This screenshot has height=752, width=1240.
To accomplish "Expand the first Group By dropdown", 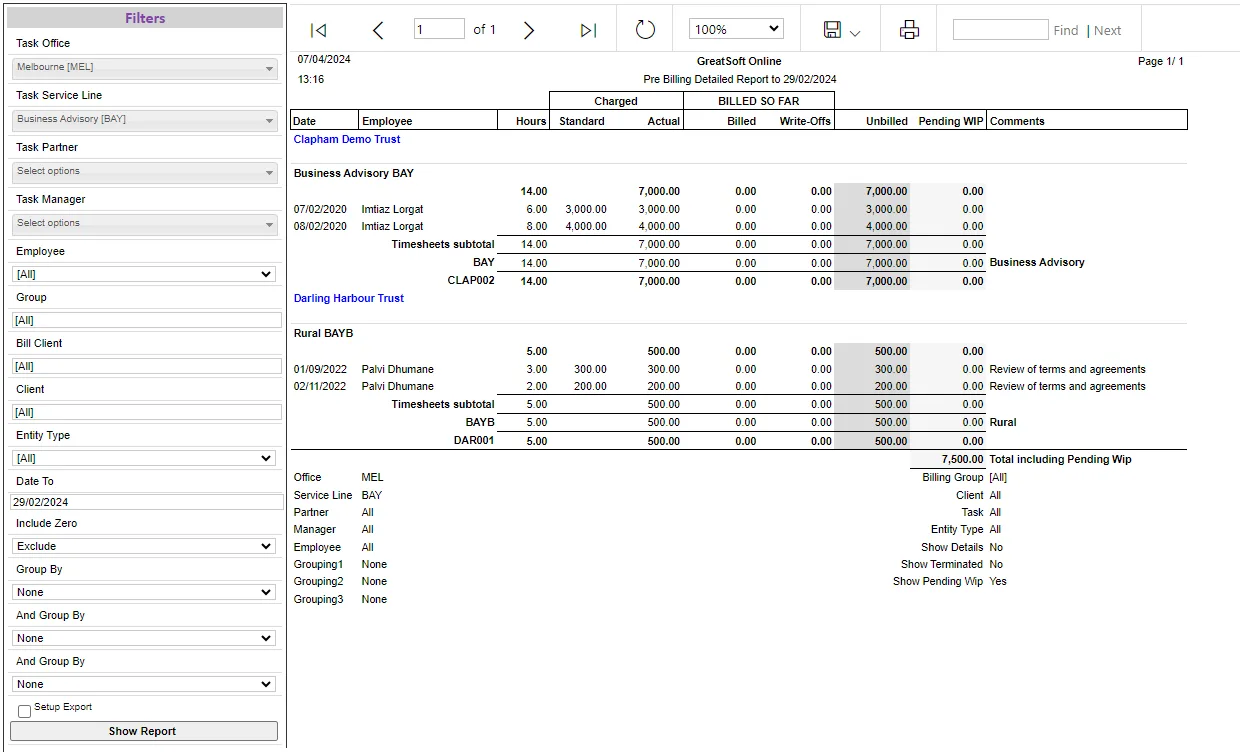I will point(144,592).
